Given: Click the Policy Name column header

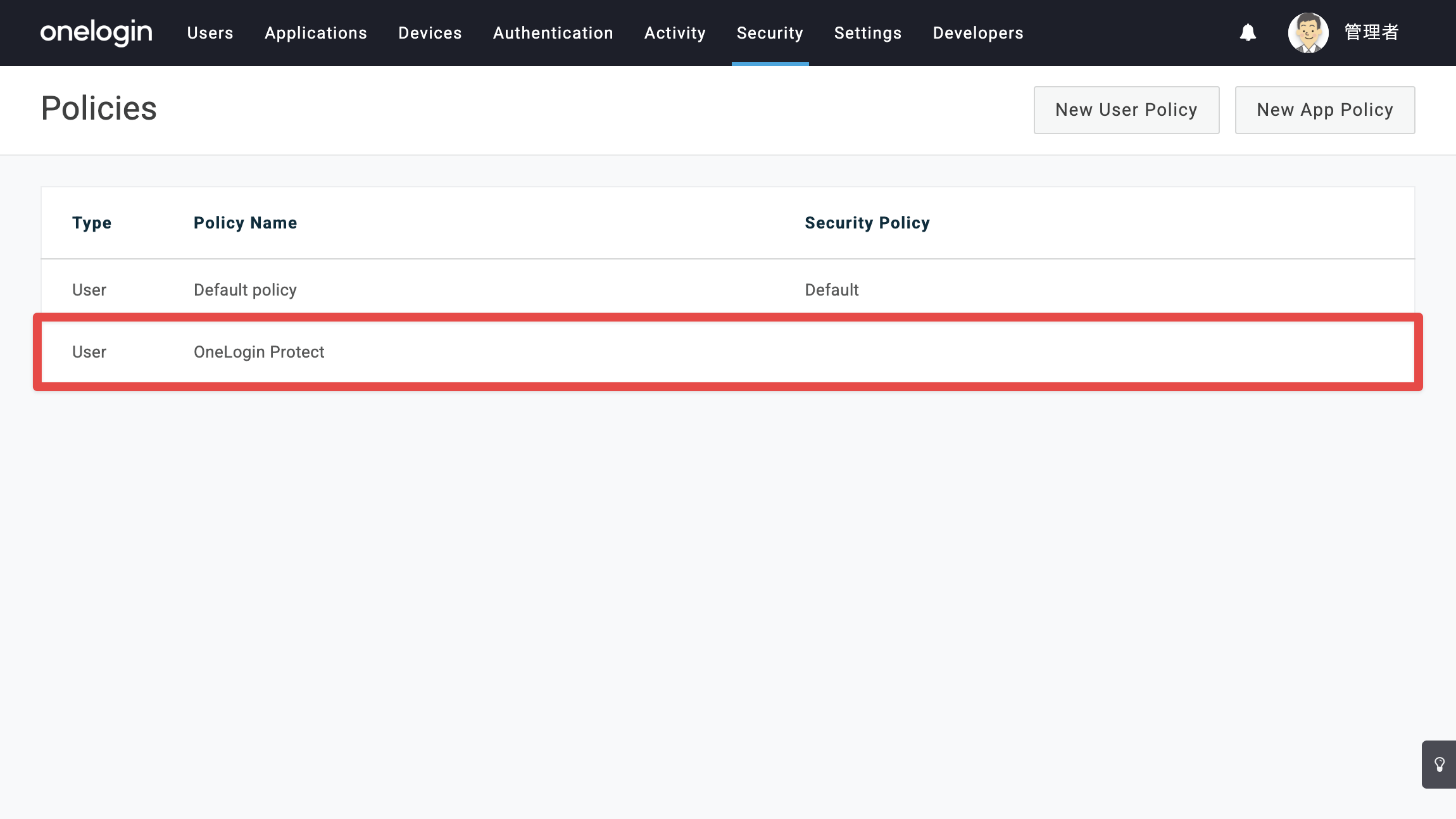Looking at the screenshot, I should coord(245,223).
